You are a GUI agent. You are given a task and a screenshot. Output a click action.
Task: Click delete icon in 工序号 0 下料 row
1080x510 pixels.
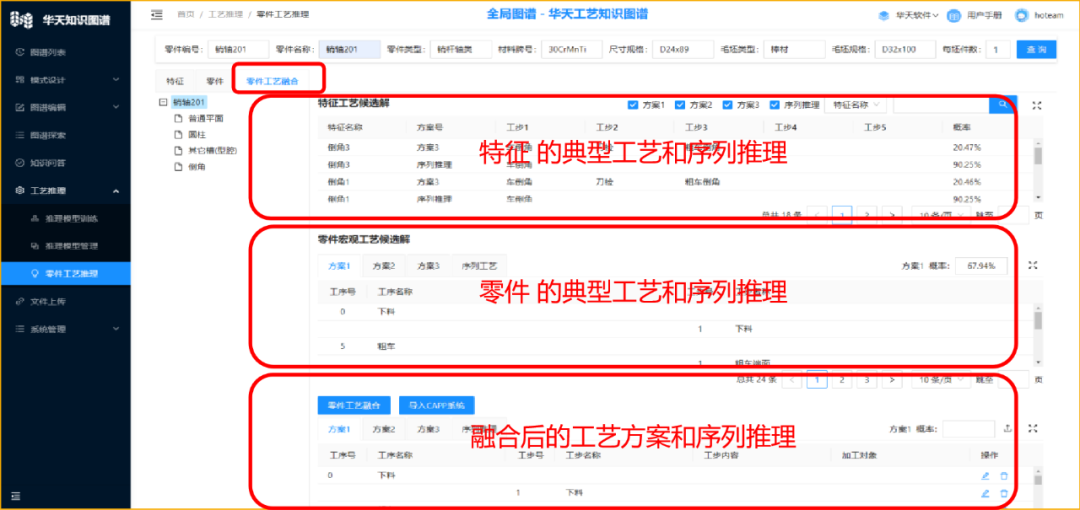click(1004, 476)
